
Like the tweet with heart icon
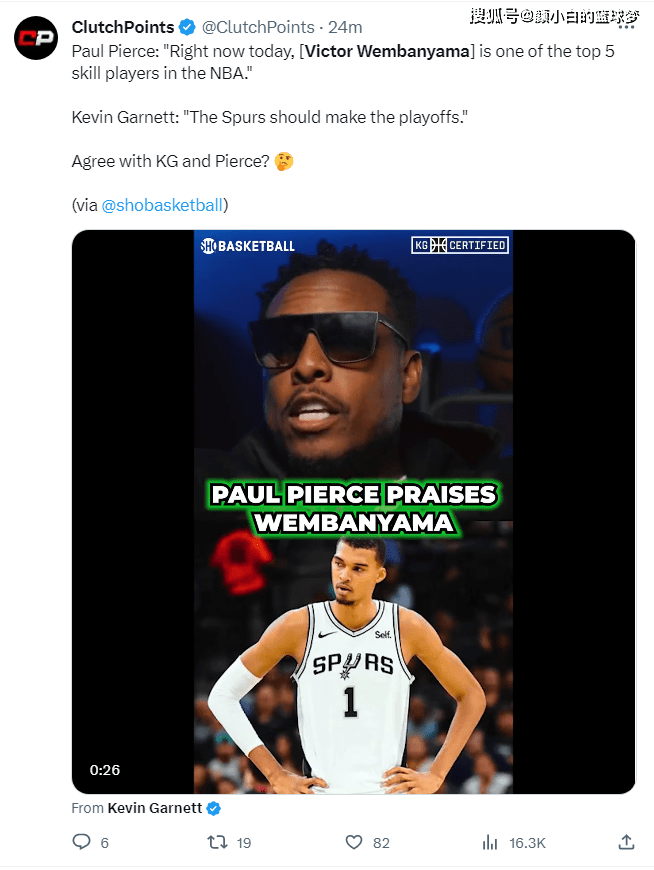point(354,842)
